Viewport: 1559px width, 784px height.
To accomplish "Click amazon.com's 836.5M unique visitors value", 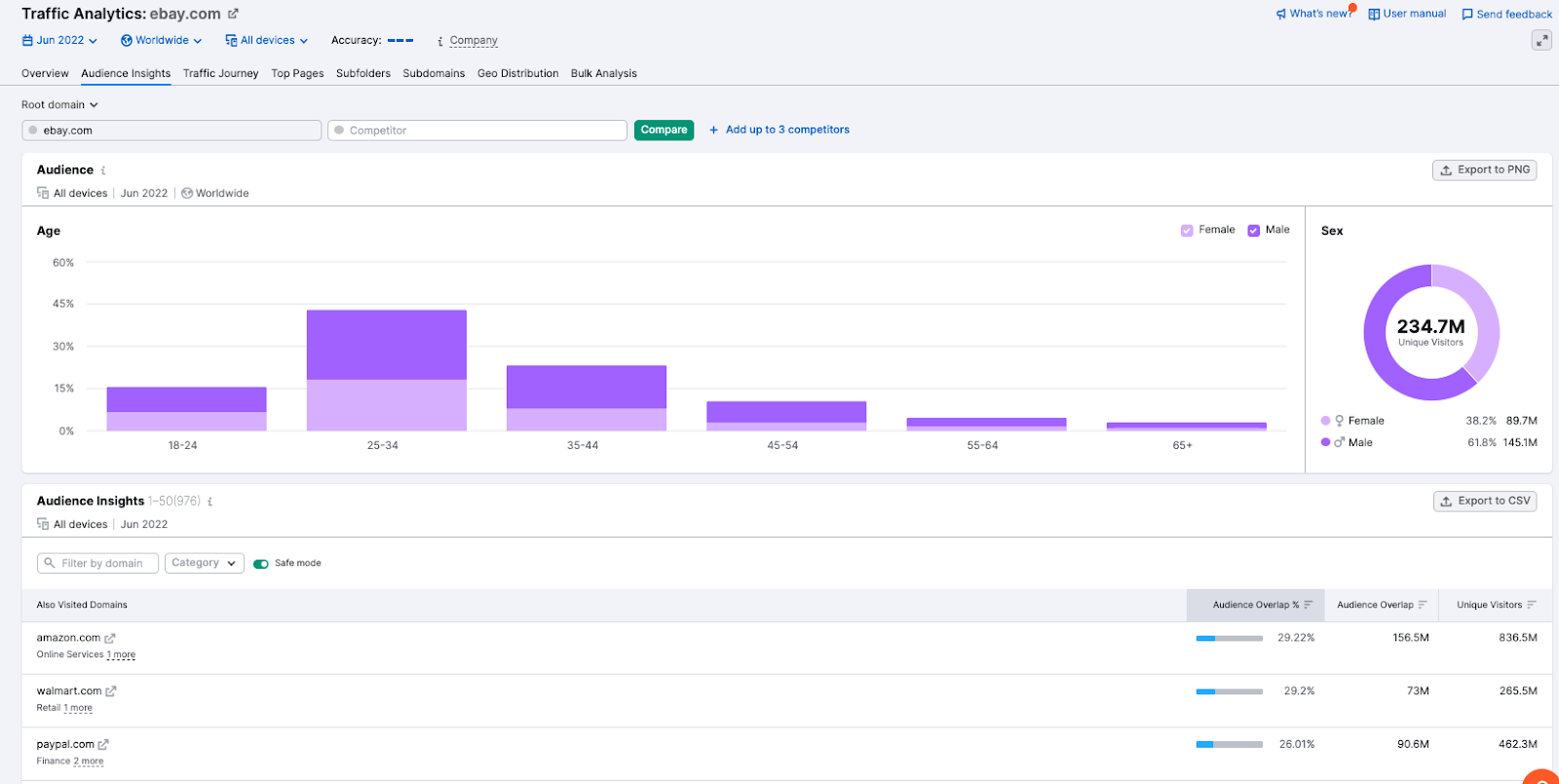I will (1518, 638).
